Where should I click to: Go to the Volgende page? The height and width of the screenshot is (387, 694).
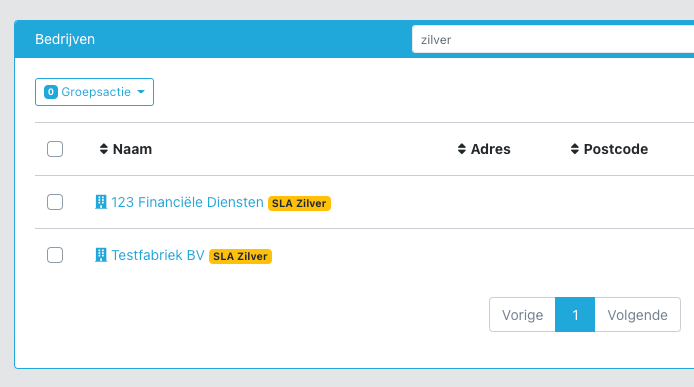click(637, 315)
